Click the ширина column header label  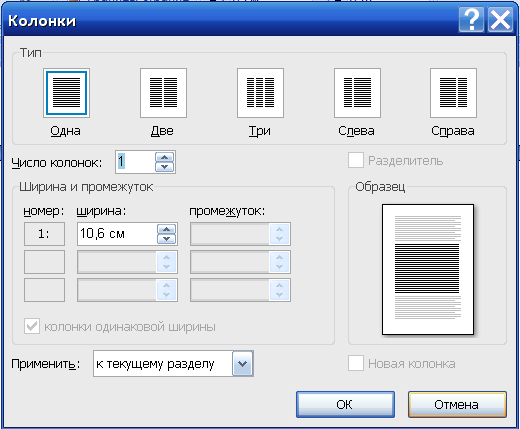click(101, 211)
